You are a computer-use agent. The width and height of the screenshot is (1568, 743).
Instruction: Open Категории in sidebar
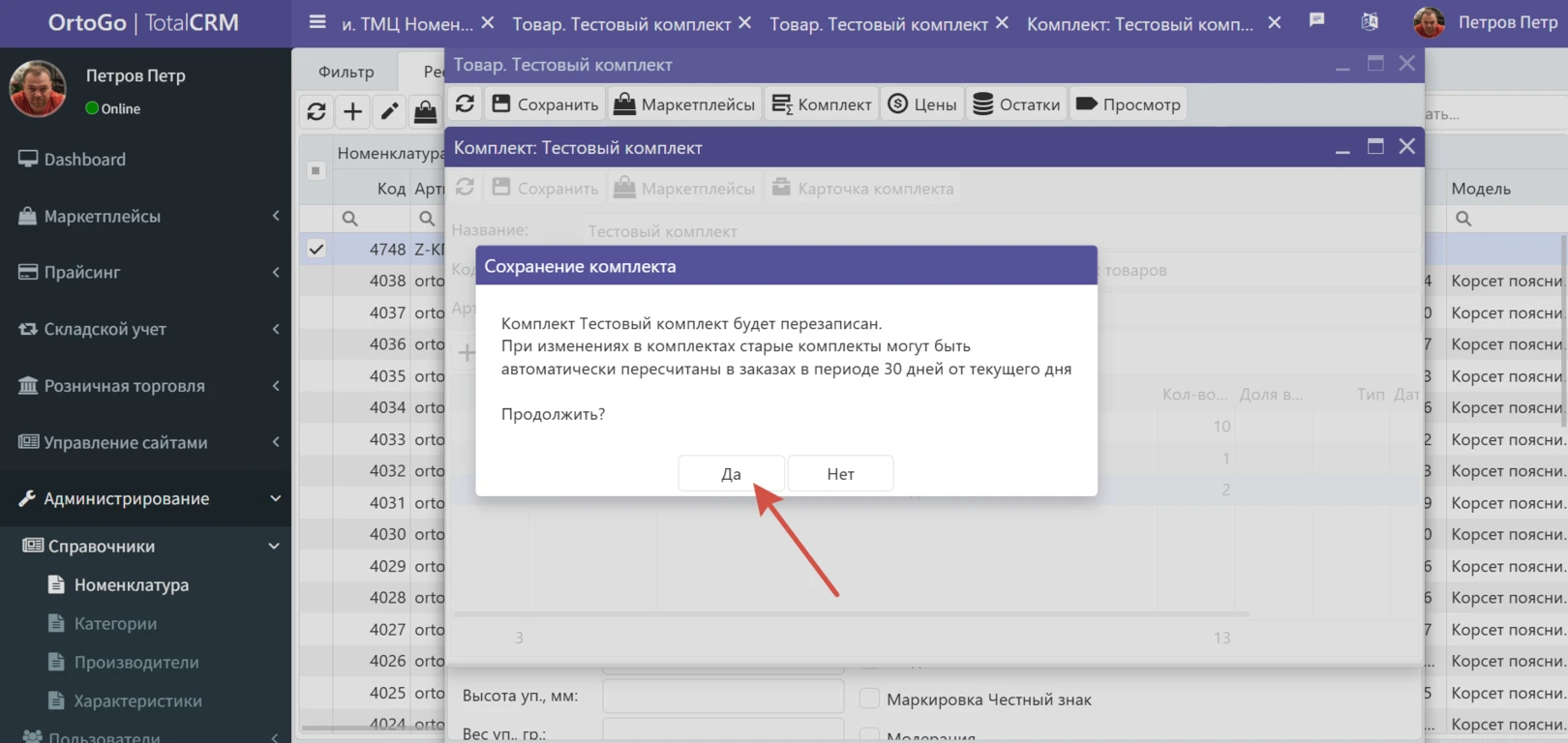115,624
